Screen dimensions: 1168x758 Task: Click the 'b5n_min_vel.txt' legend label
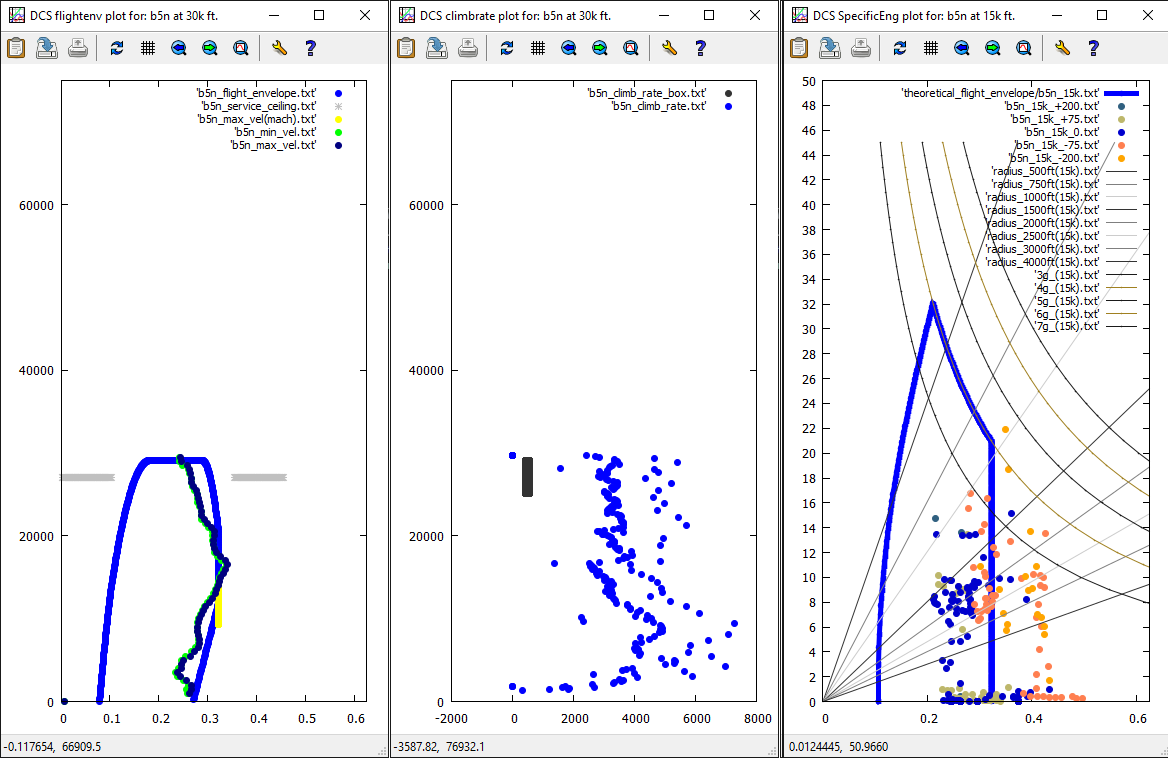coord(275,131)
